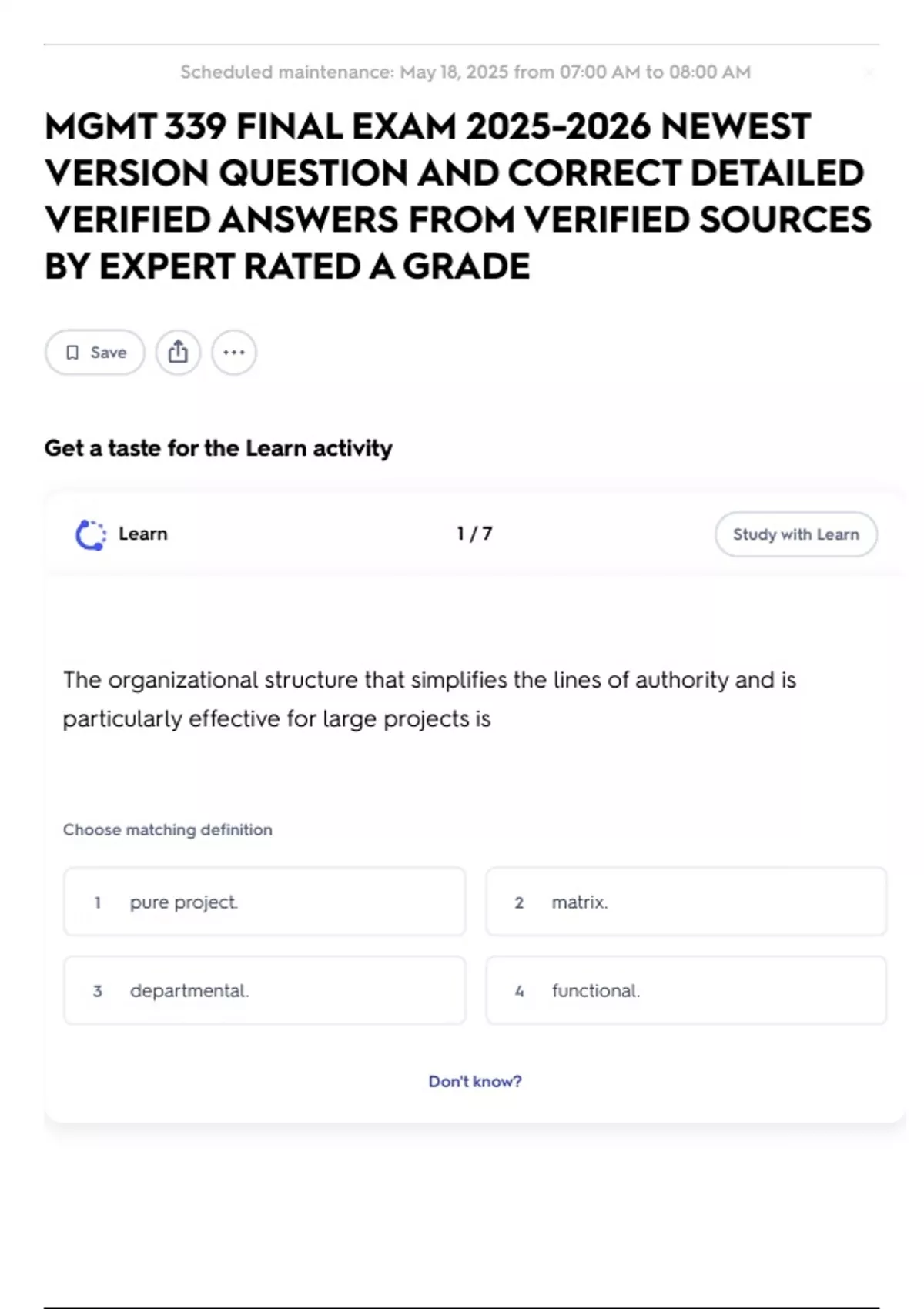Click the "Don't know?" link
This screenshot has width=924, height=1309.
475,1081
